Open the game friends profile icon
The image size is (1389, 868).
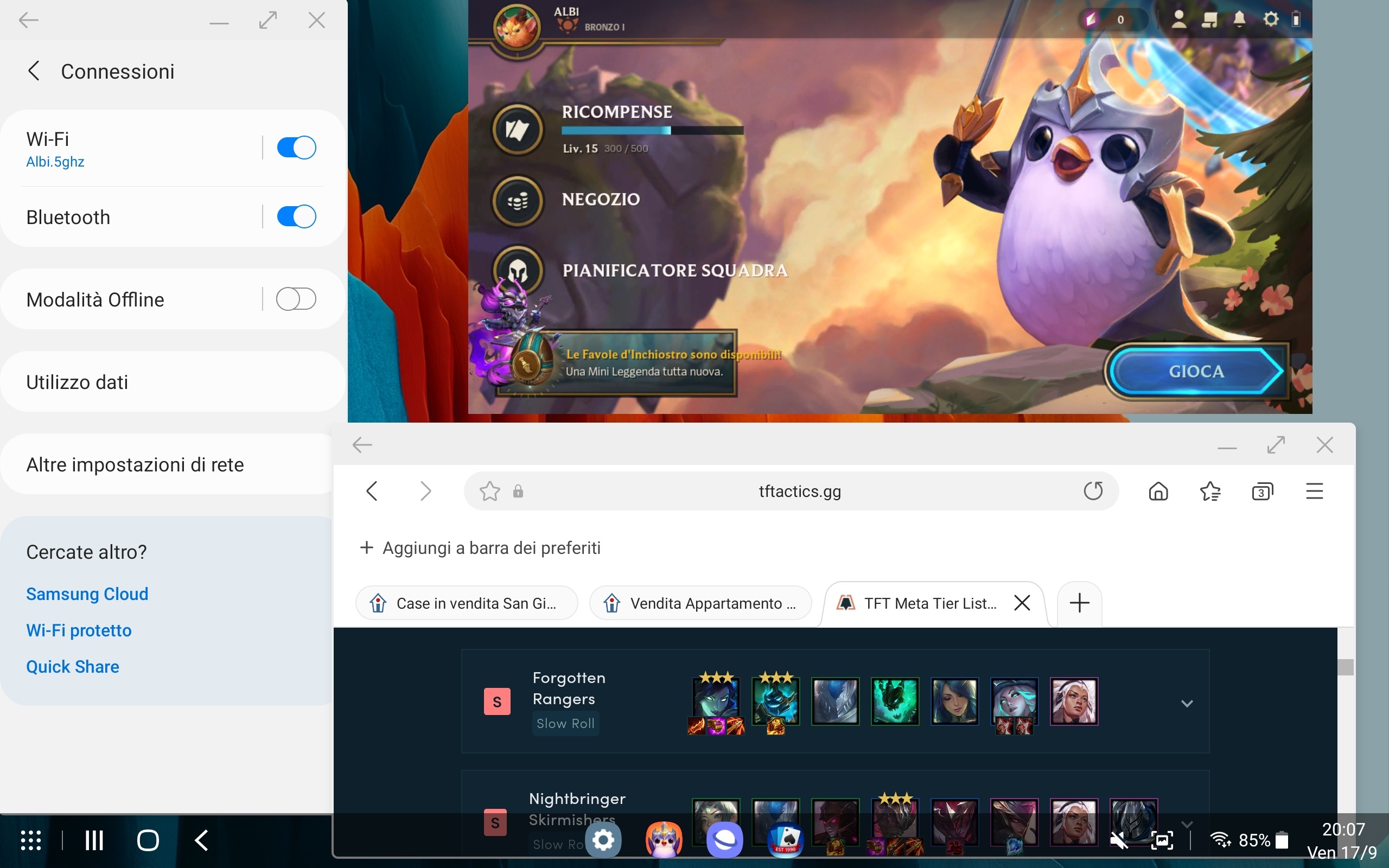[1178, 20]
